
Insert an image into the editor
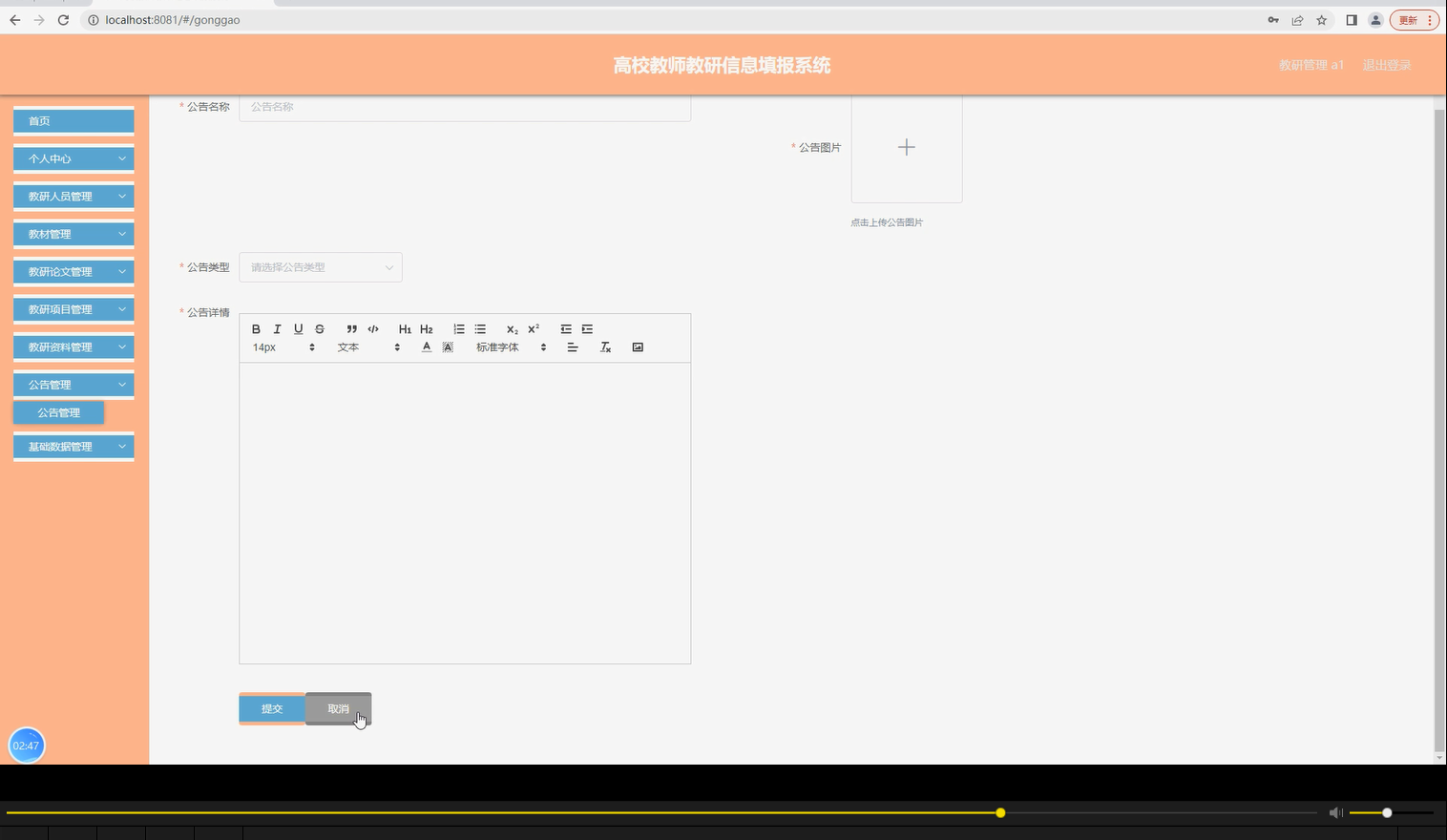[638, 347]
